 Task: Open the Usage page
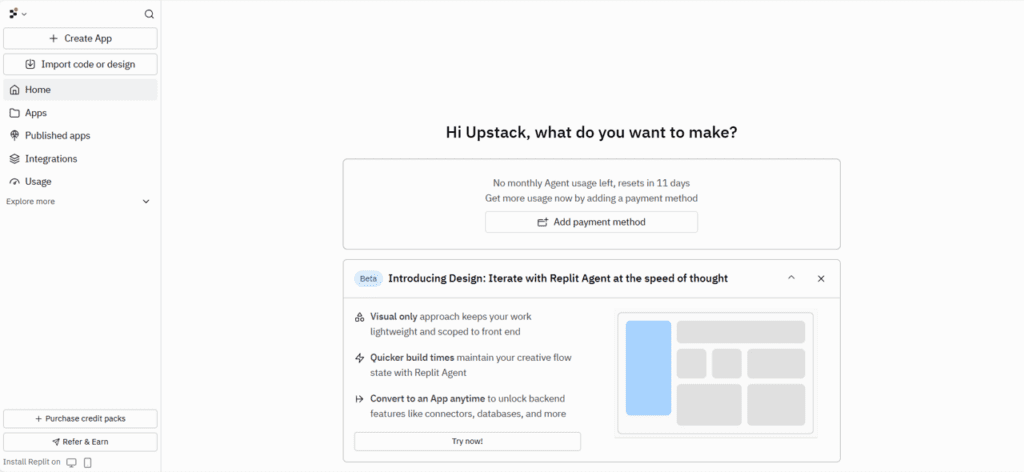pyautogui.click(x=80, y=181)
